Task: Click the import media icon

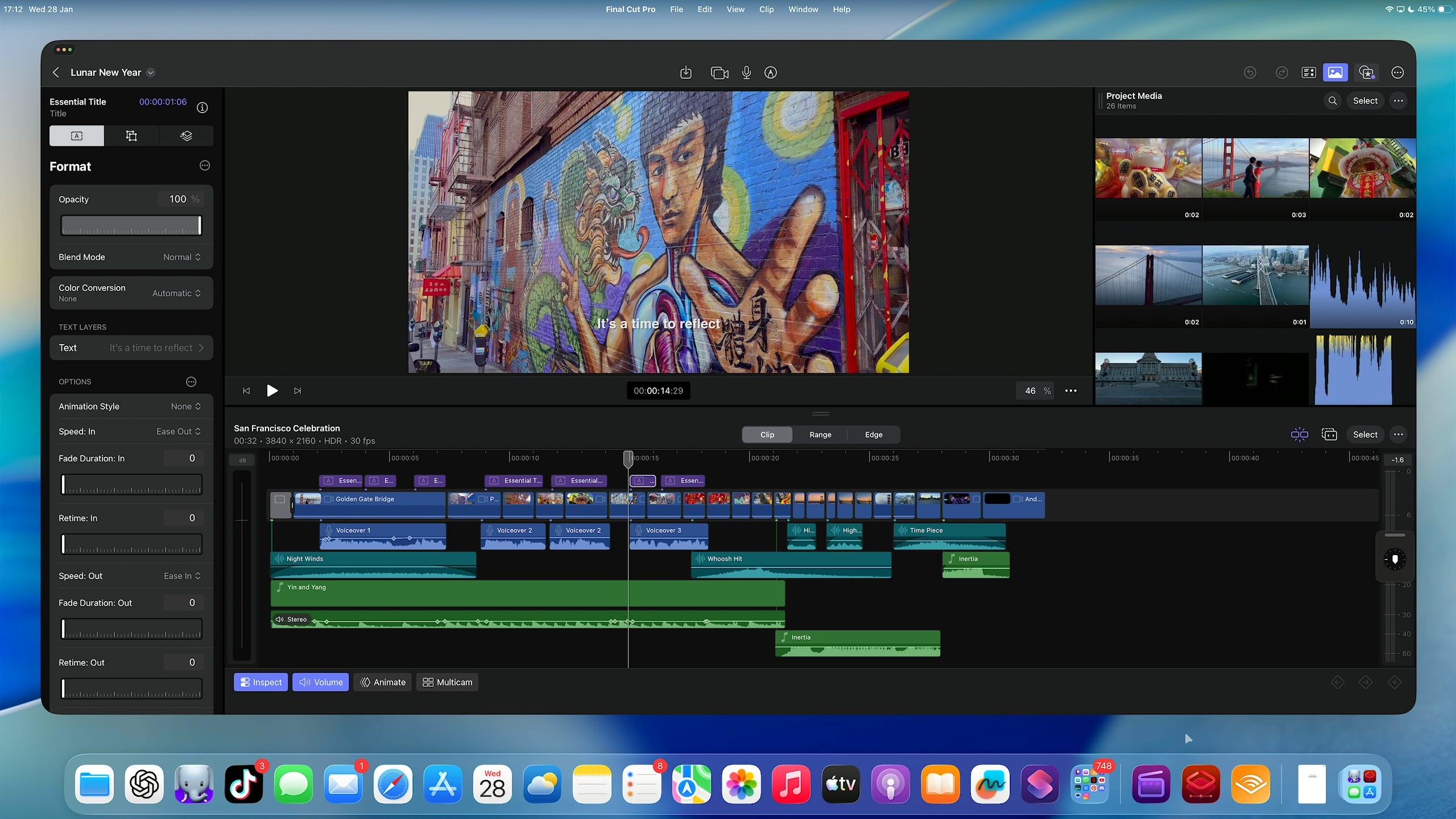Action: pos(686,72)
